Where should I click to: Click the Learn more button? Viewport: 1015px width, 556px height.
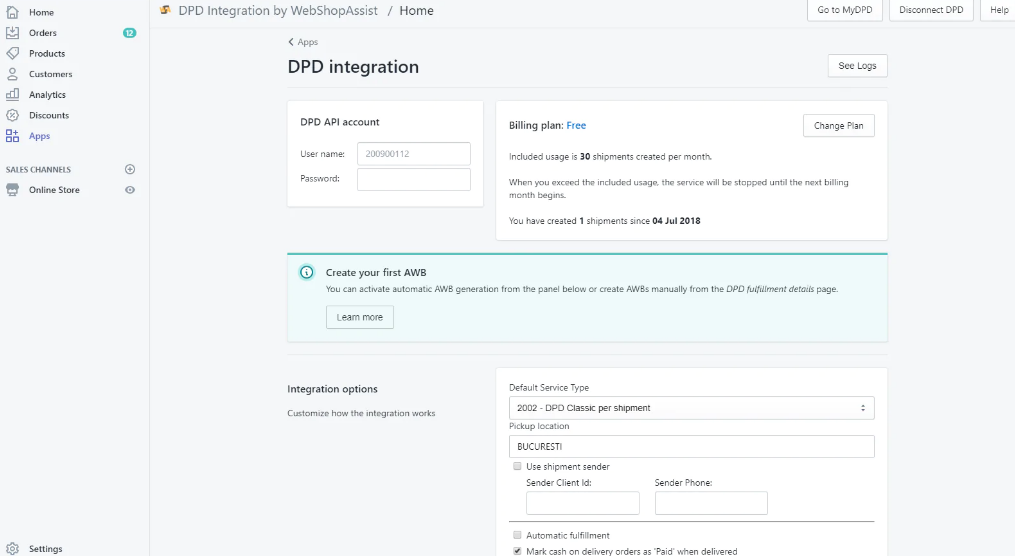tap(360, 317)
